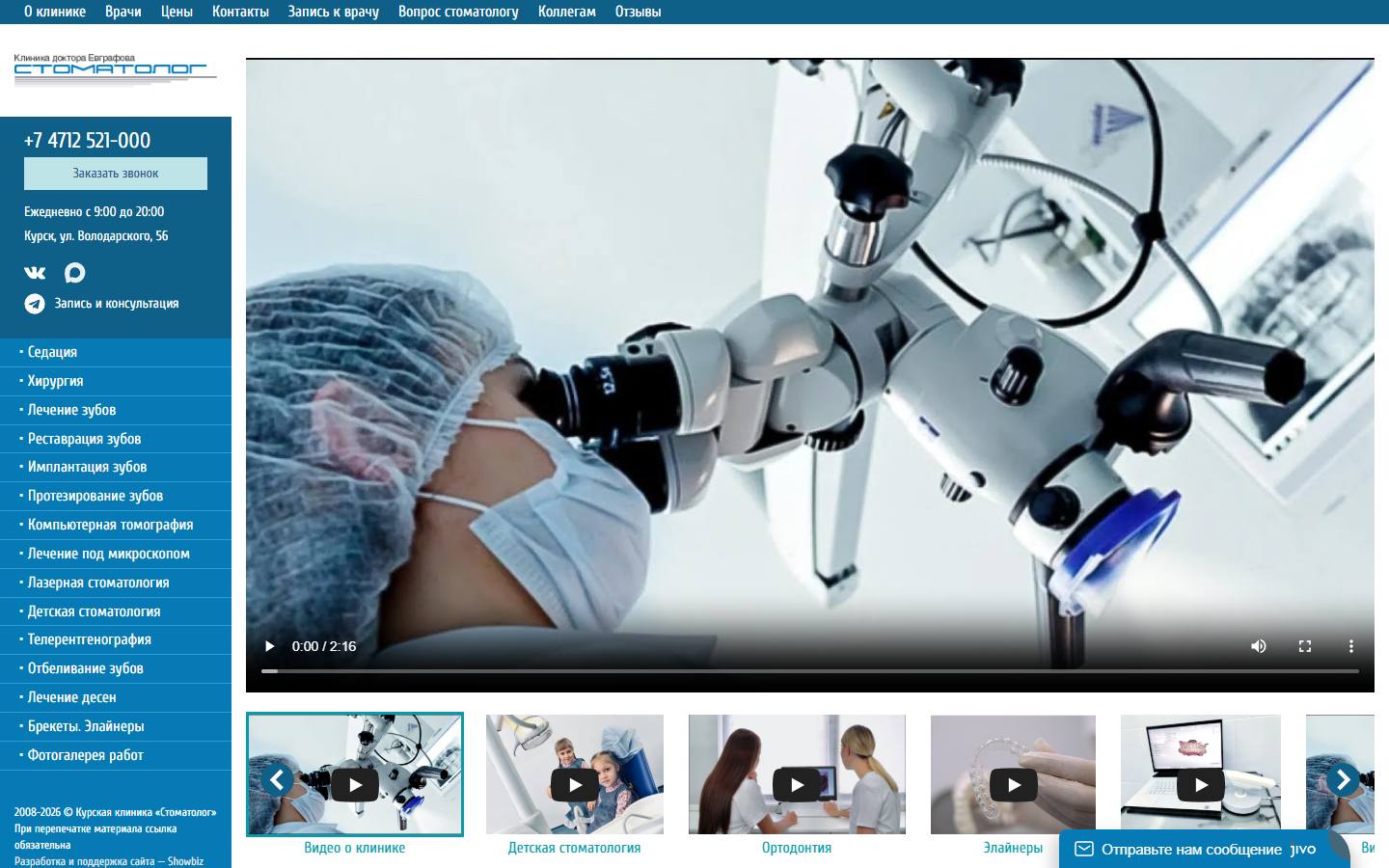This screenshot has height=868, width=1389.
Task: Play the main clinic video
Action: tap(270, 646)
